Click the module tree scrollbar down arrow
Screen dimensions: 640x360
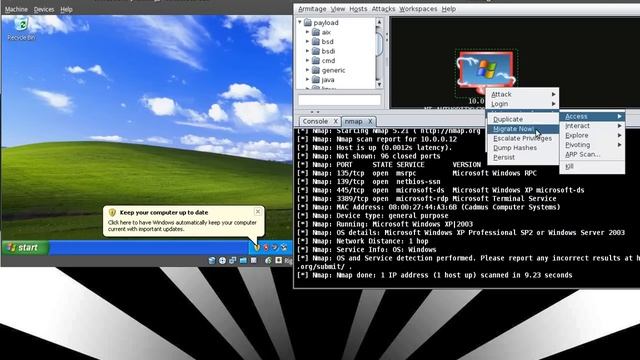[x=379, y=84]
